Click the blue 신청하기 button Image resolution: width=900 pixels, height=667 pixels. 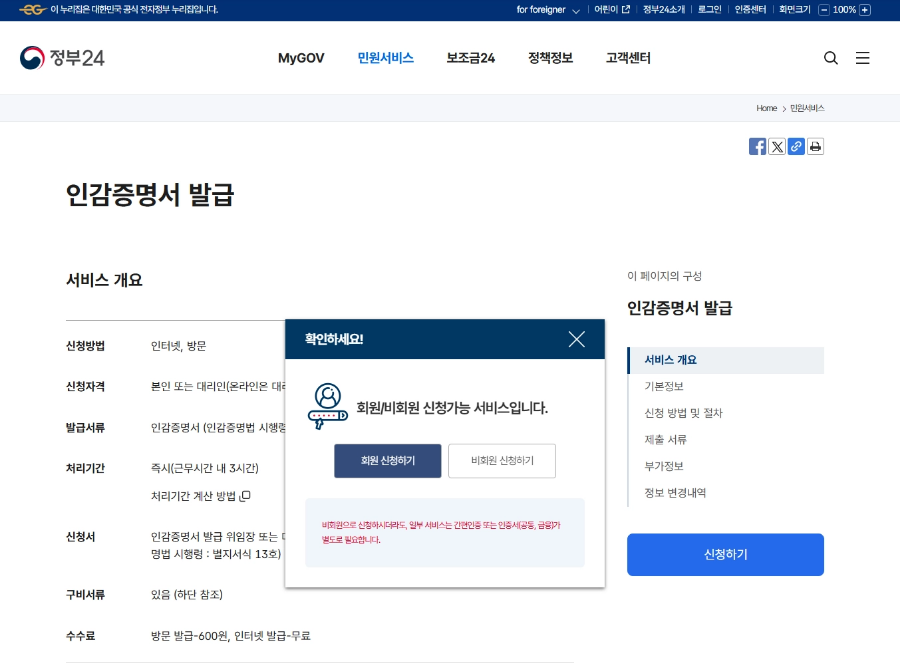pos(725,555)
